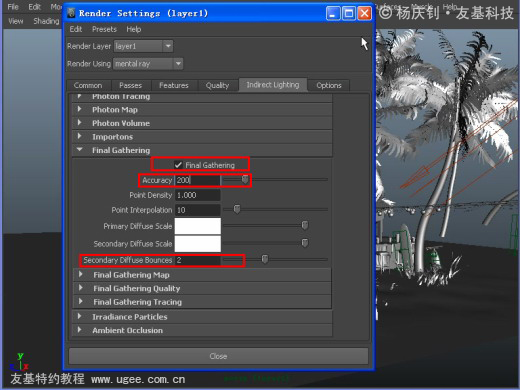Switch to the Features tab
This screenshot has height=390, width=520.
(x=174, y=86)
